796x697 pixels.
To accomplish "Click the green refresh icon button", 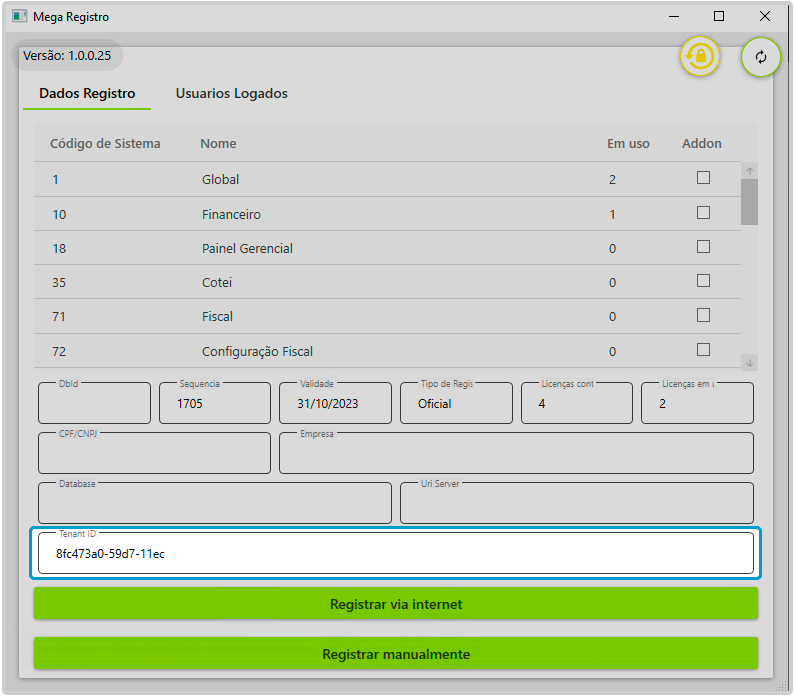I will coord(760,57).
